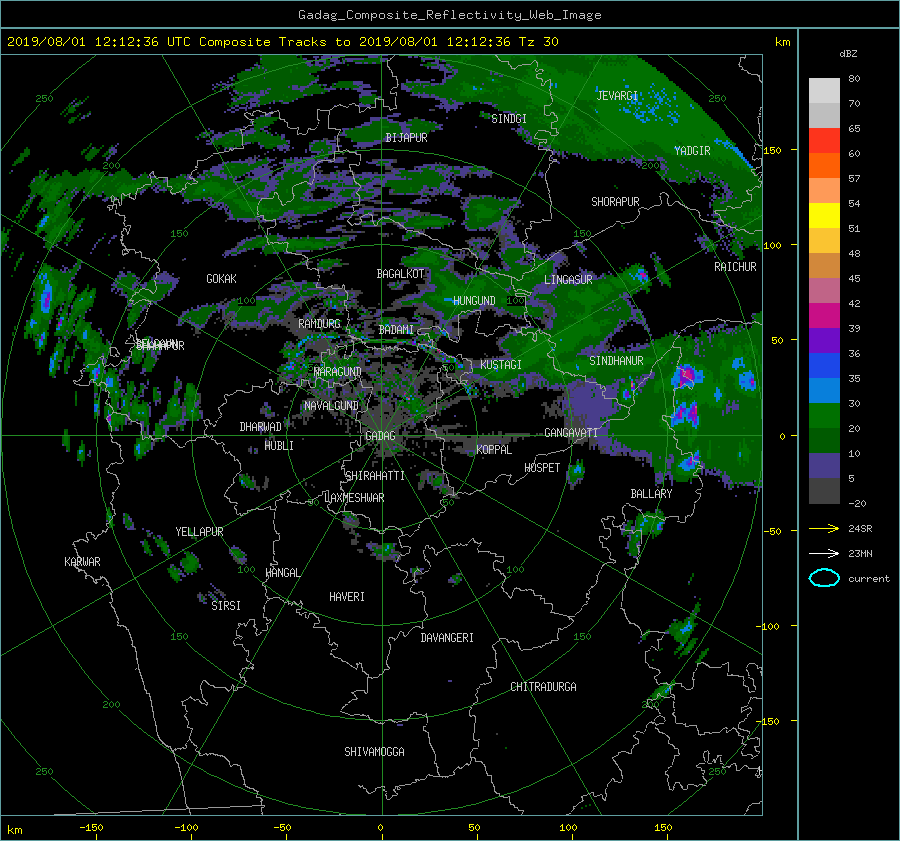Click the cyan 'current' ellipse legend symbol
The width and height of the screenshot is (900, 841).
tap(824, 578)
